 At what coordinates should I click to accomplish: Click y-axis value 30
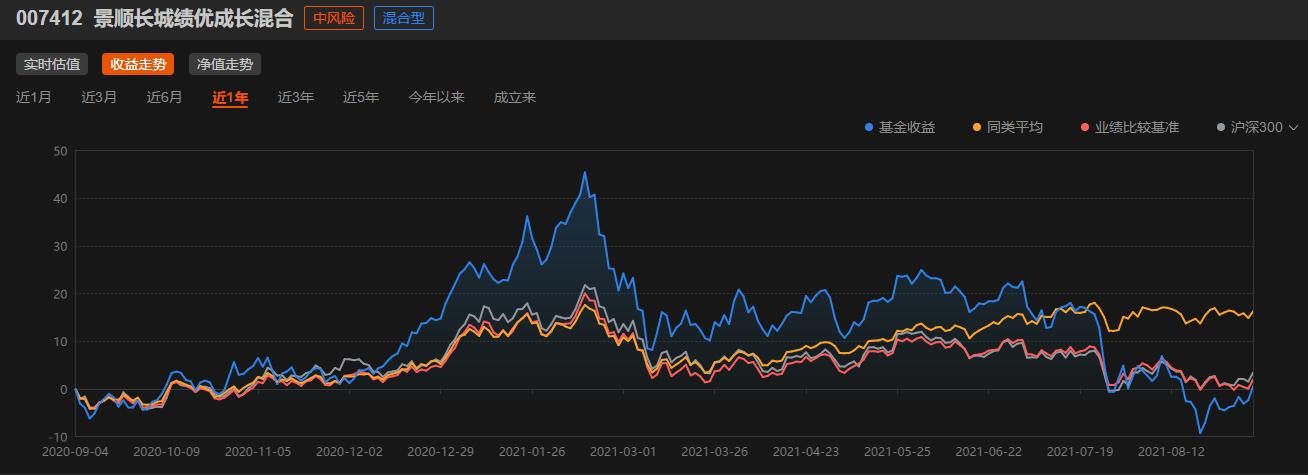(60, 246)
